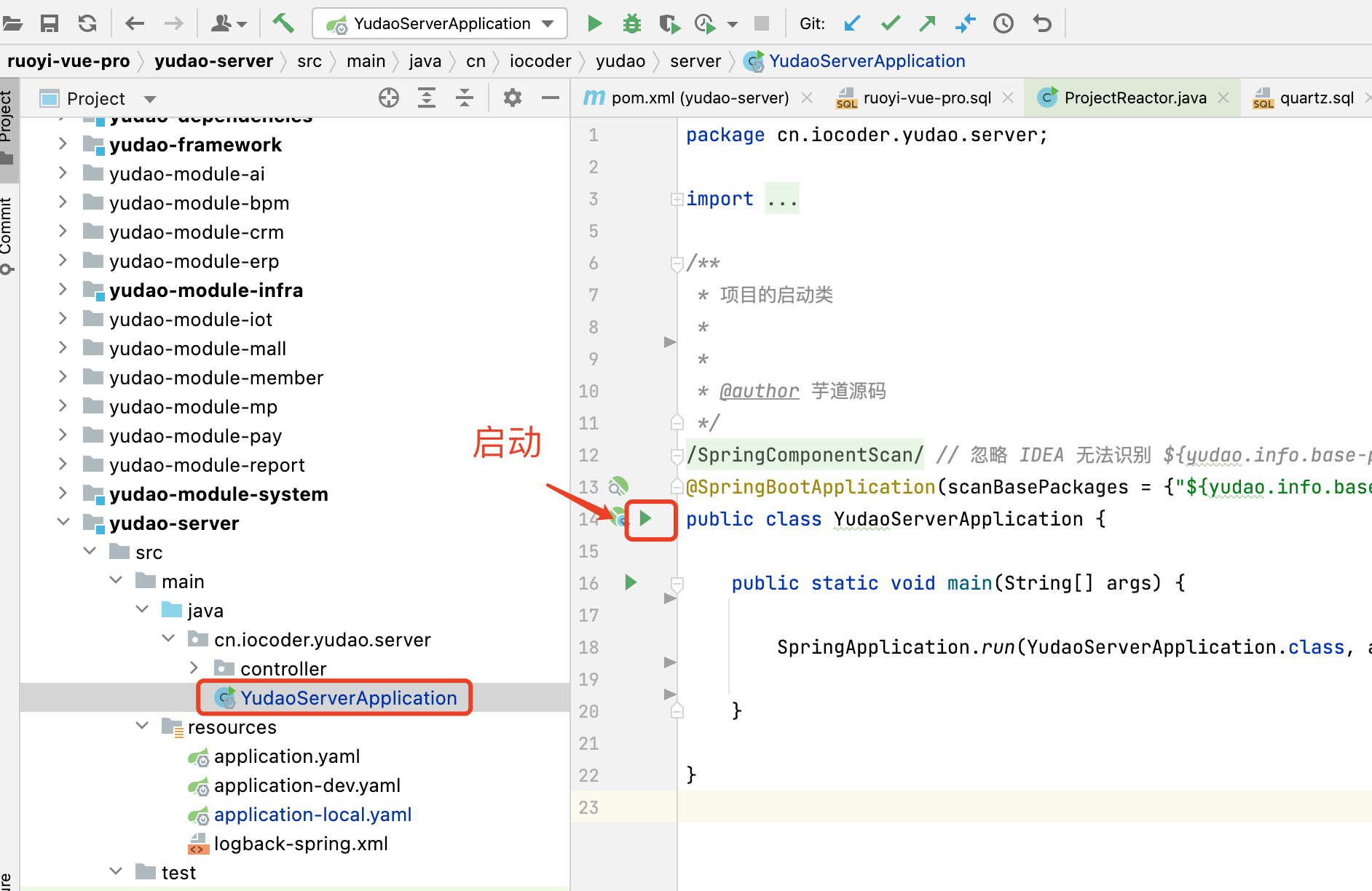Click iocoder in the breadcrumb path
Viewport: 1372px width, 891px height.
coord(540,61)
